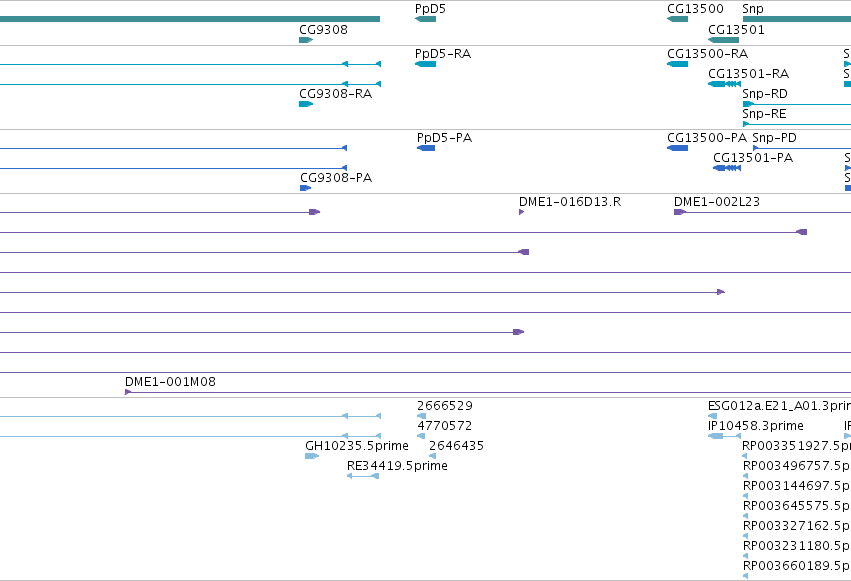Select the CG9308-RA transcript label

coord(335,94)
